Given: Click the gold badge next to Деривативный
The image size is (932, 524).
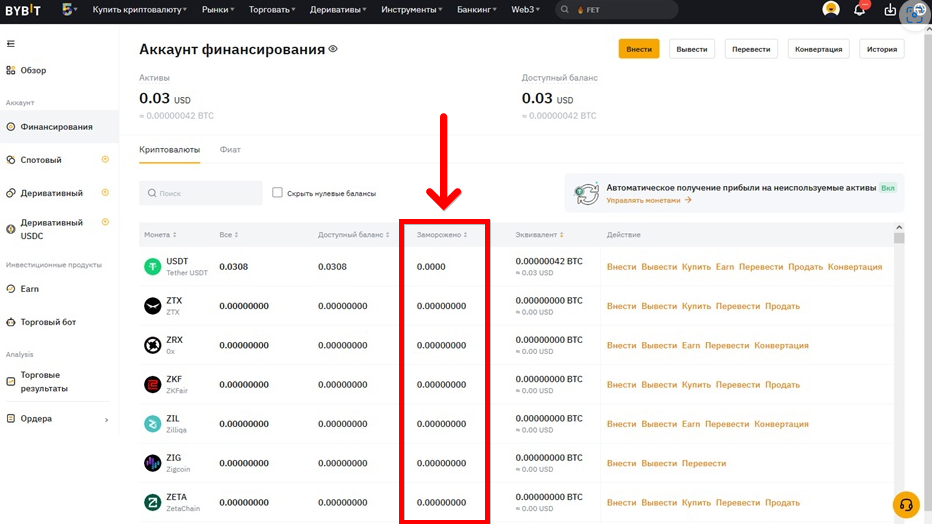Looking at the screenshot, I should [105, 192].
